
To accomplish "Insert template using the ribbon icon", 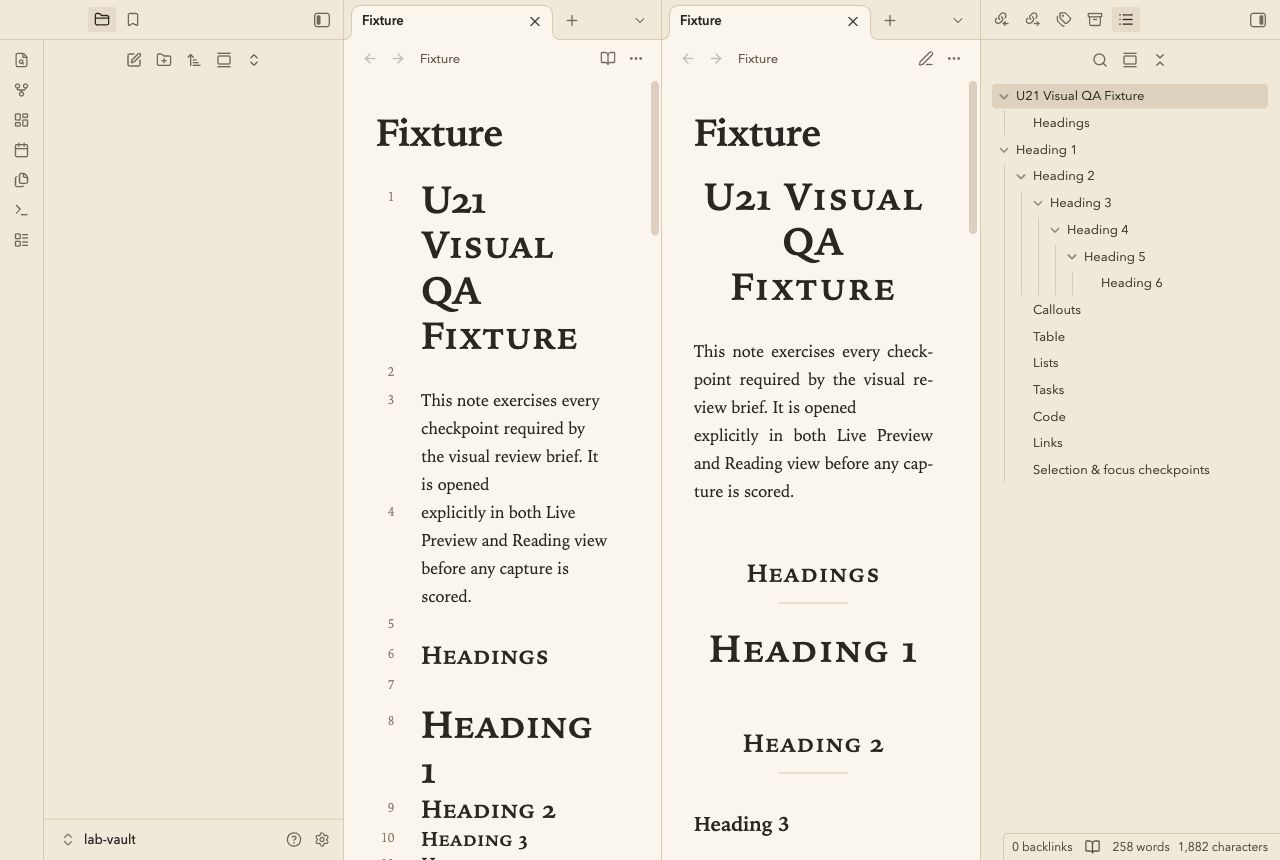I will (x=22, y=180).
